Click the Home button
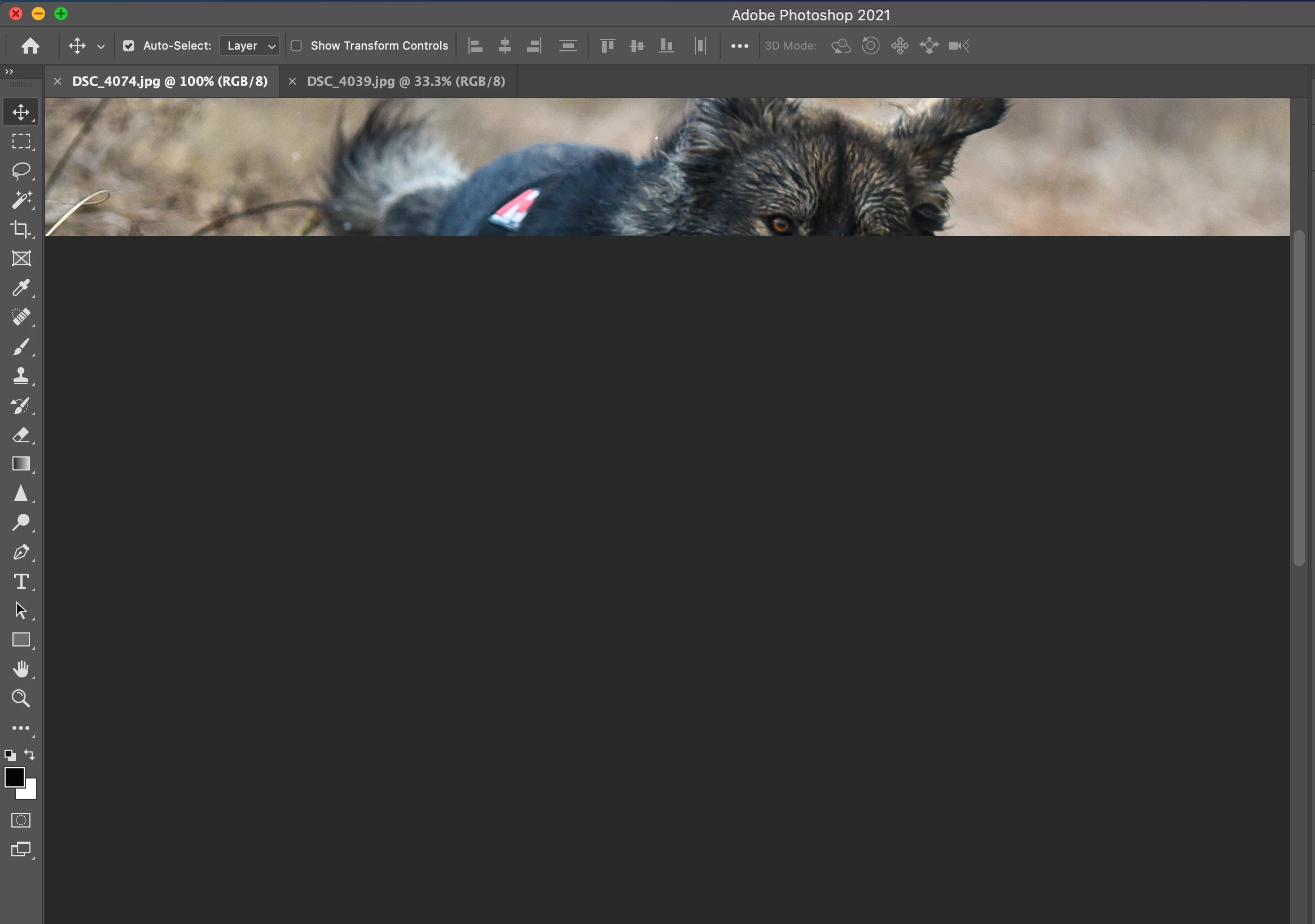Screen dimensions: 1315x924 pos(30,46)
